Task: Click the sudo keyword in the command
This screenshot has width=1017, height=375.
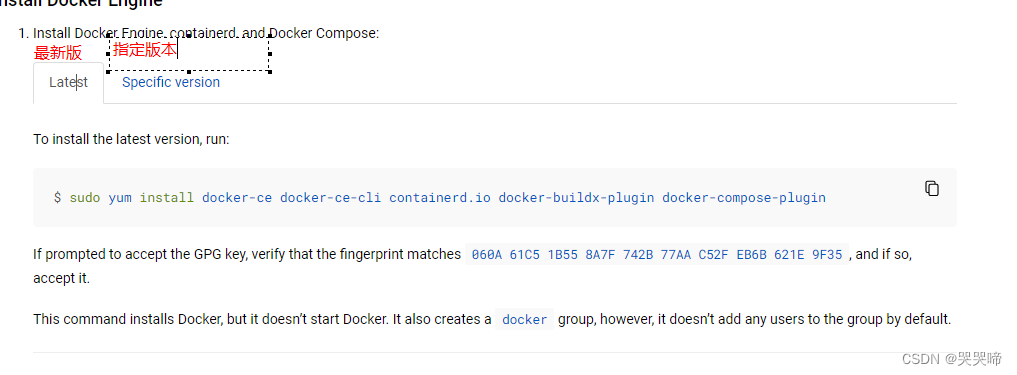Action: [x=85, y=197]
